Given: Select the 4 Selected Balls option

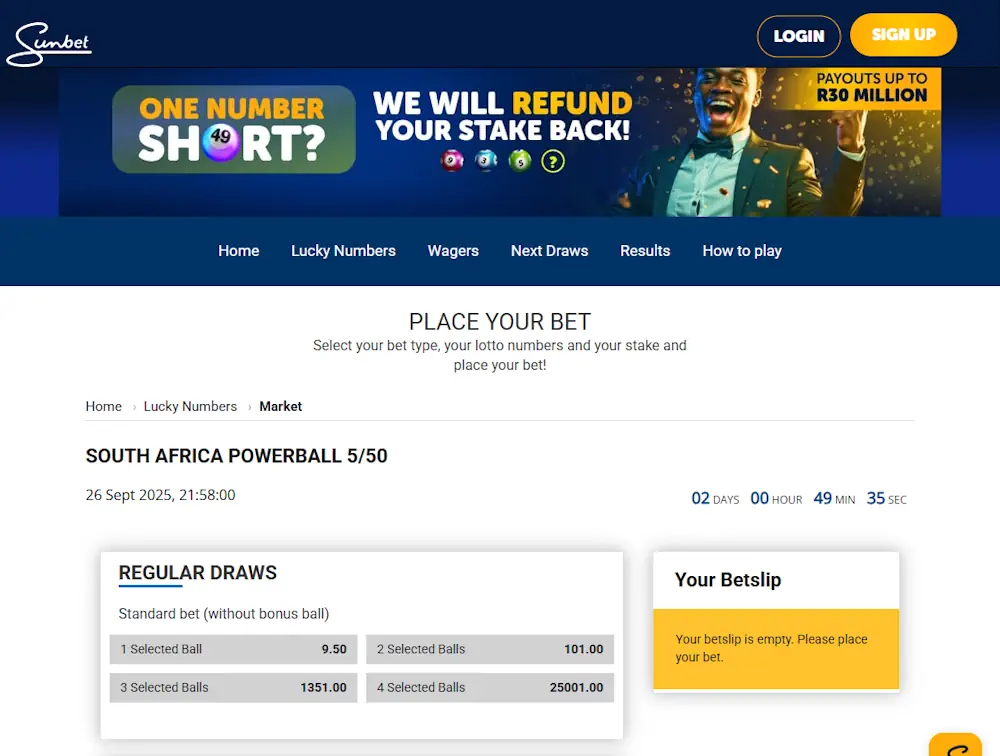Looking at the screenshot, I should coord(490,687).
